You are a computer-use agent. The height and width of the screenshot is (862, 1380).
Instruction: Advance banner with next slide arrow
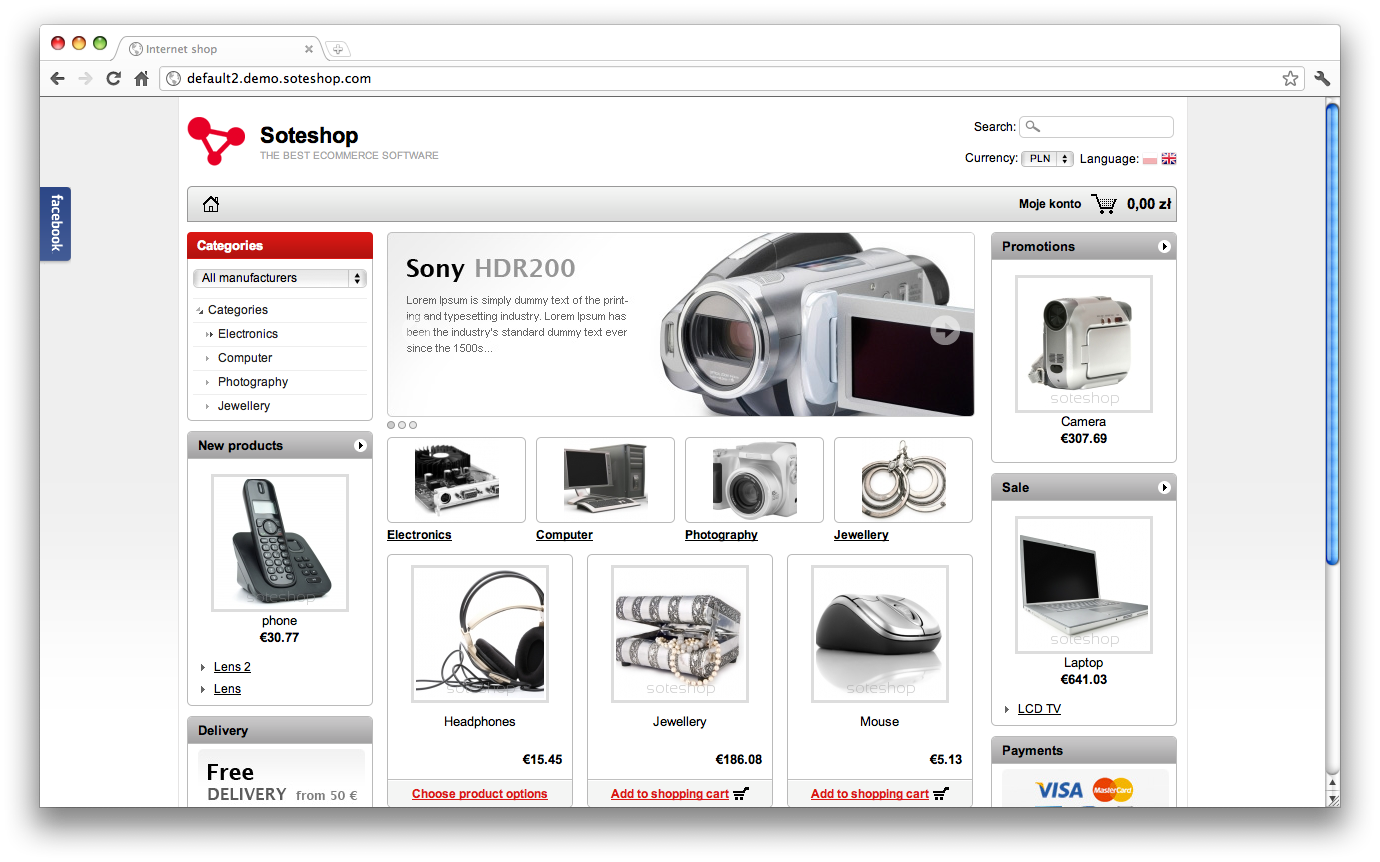(x=945, y=330)
